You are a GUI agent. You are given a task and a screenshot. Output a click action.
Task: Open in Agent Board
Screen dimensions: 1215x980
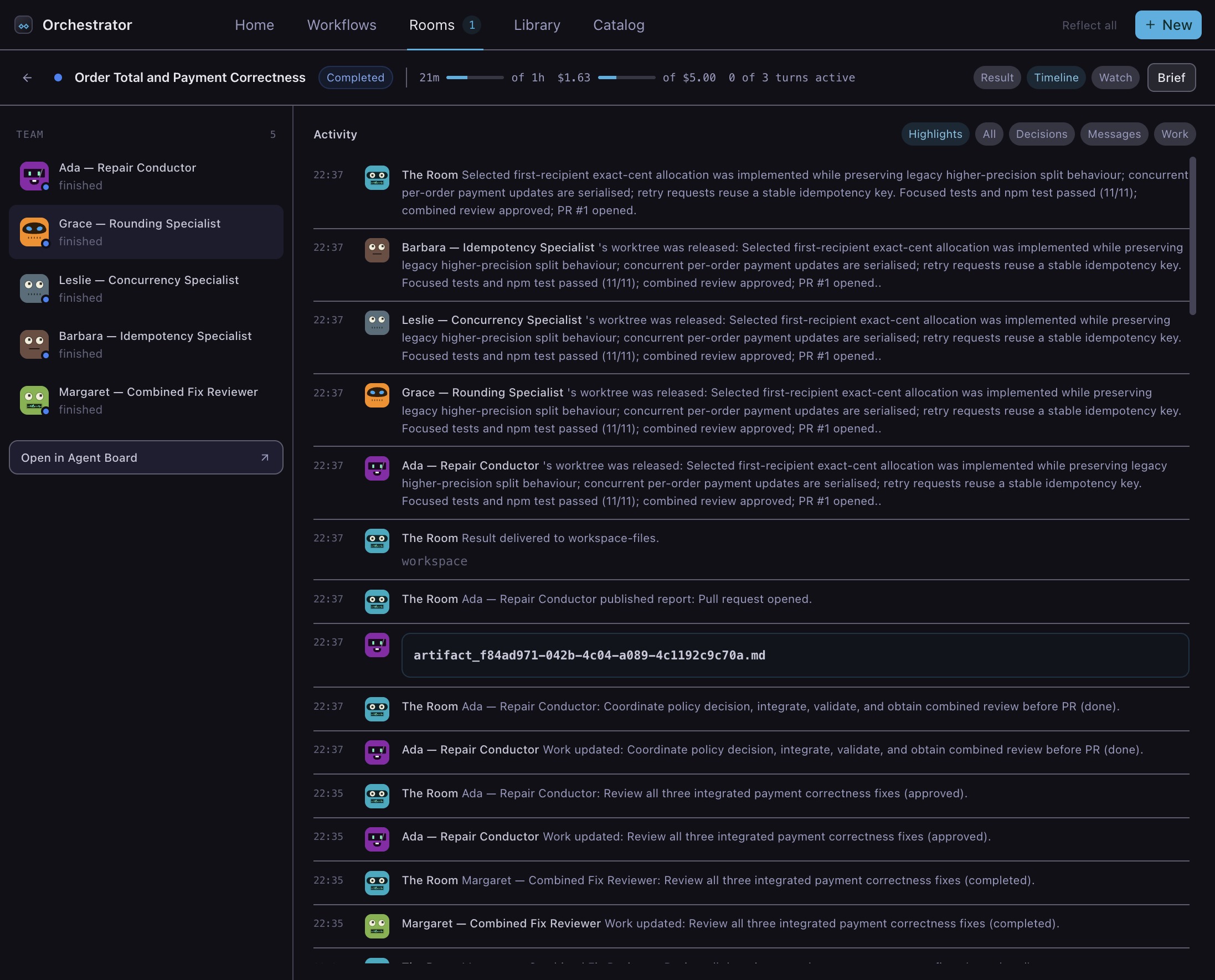point(146,457)
